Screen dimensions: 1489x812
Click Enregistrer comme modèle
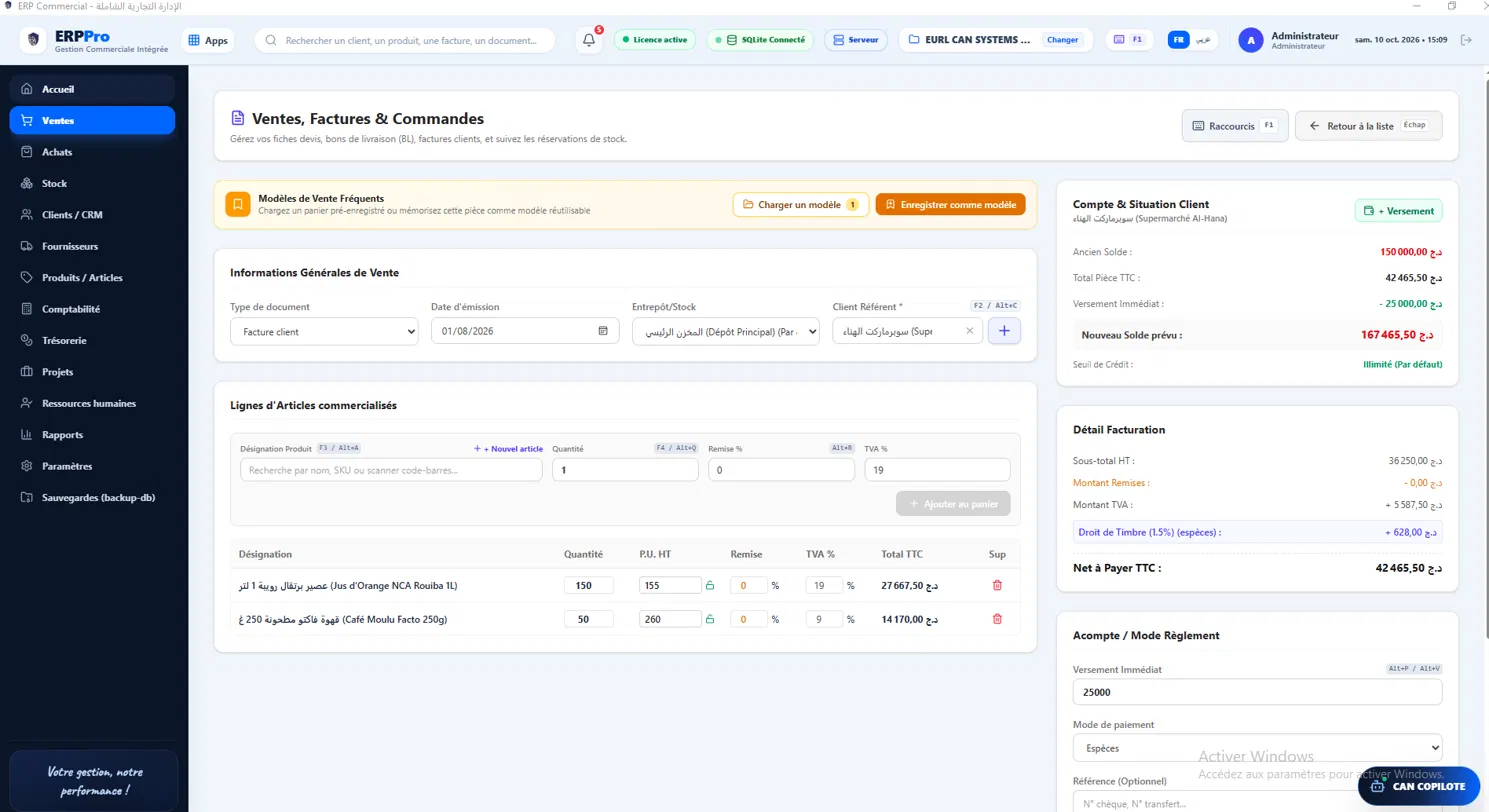click(950, 205)
